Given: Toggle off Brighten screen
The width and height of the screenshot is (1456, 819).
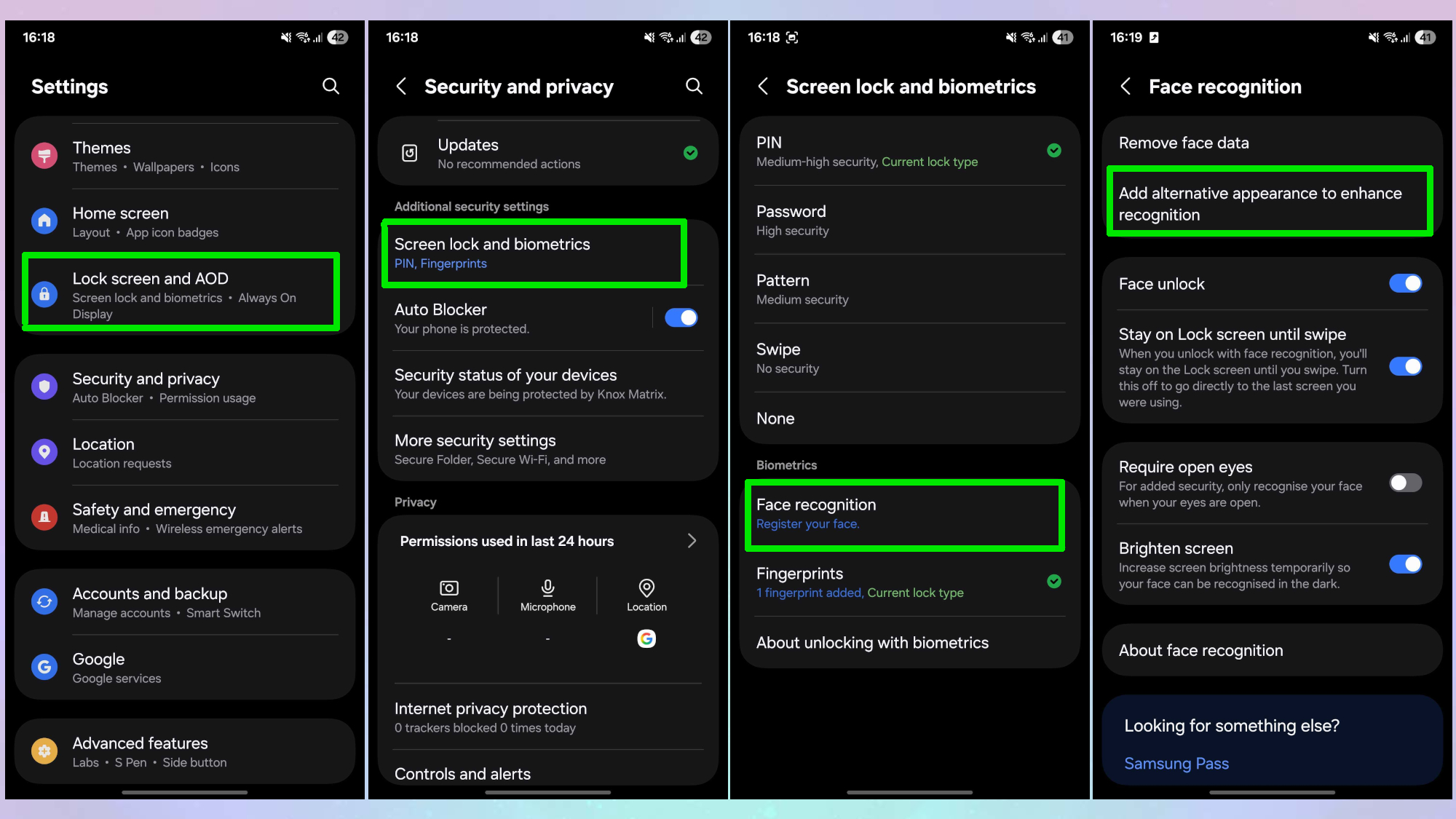Looking at the screenshot, I should pos(1405,563).
